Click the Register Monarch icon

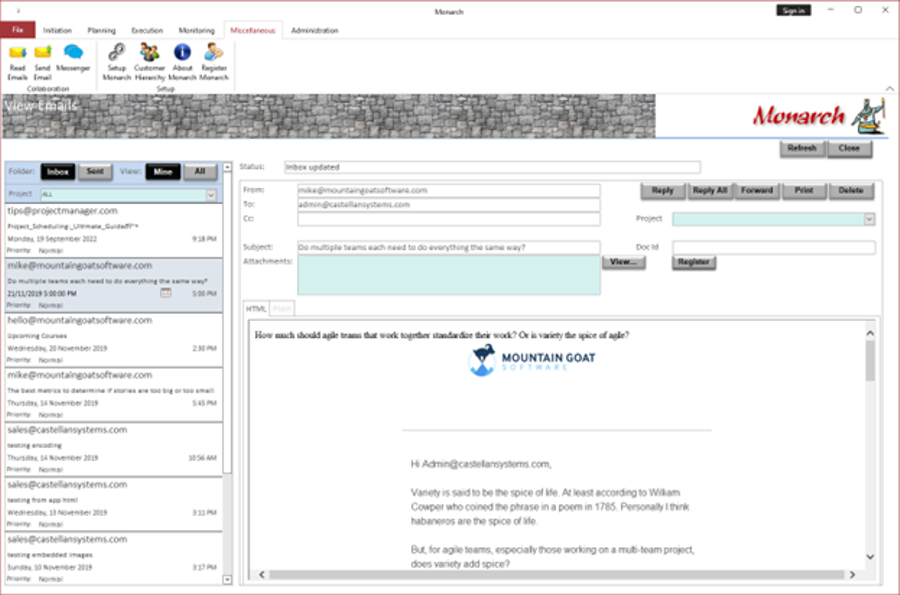(x=214, y=62)
